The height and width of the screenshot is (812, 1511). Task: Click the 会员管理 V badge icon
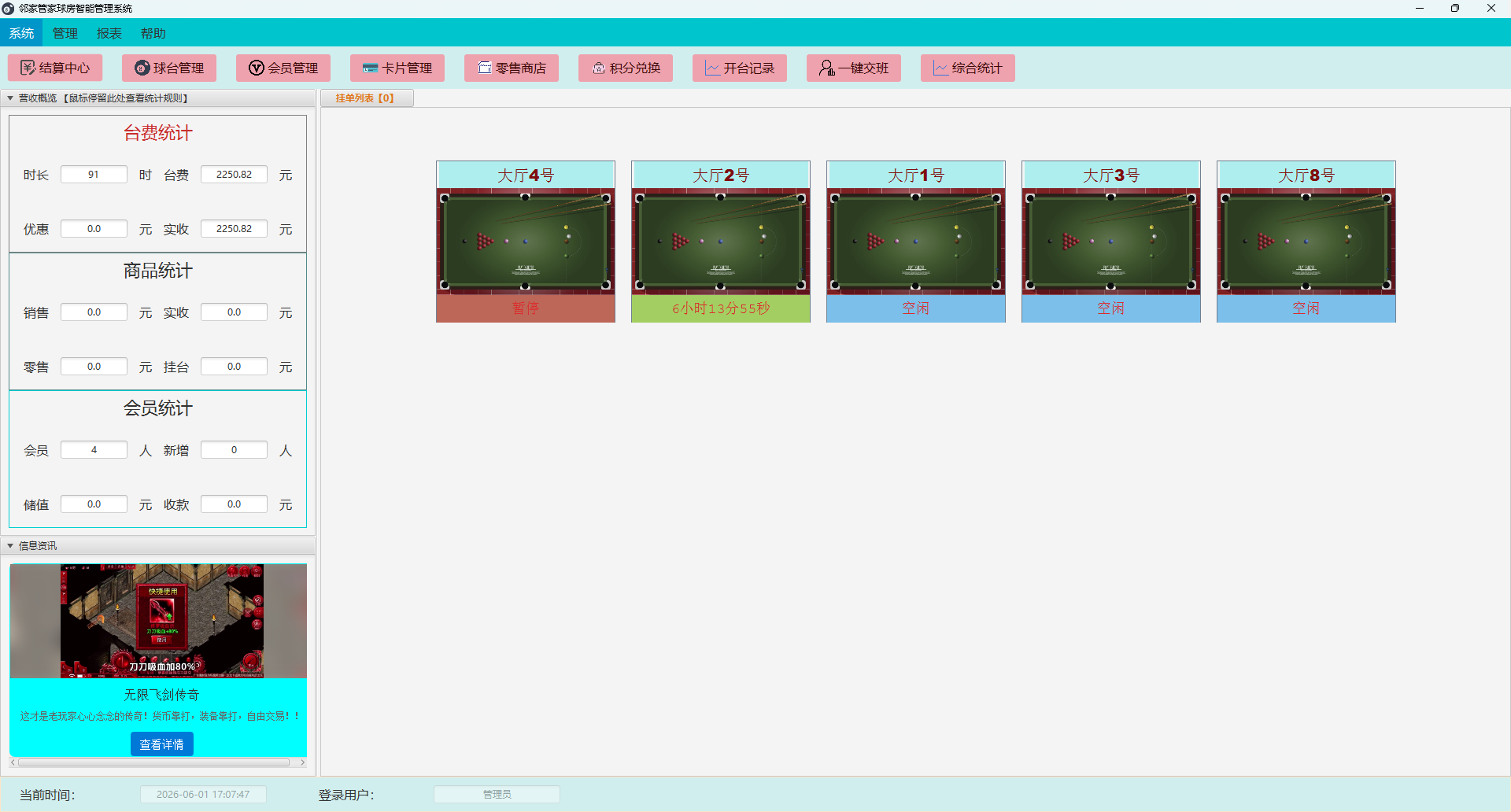tap(257, 68)
